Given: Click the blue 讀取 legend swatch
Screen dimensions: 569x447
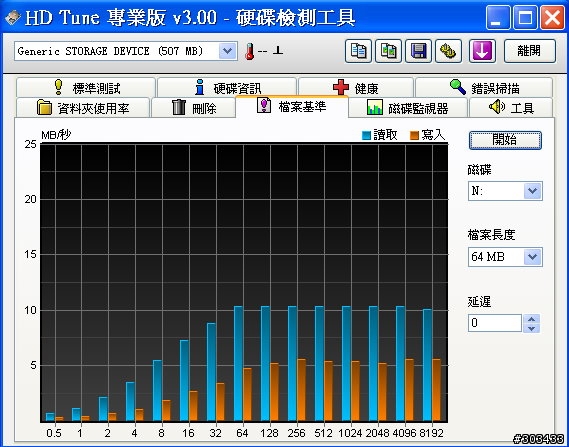Looking at the screenshot, I should (367, 136).
